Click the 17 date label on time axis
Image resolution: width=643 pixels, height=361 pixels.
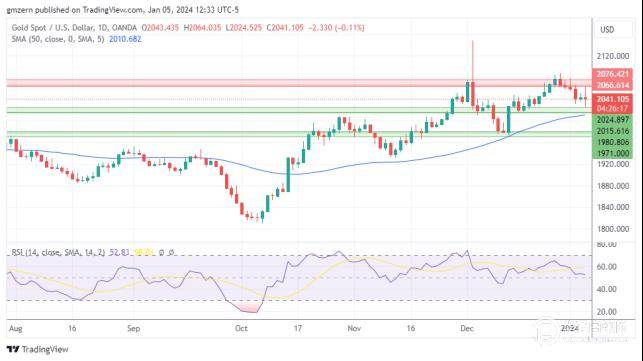(298, 329)
